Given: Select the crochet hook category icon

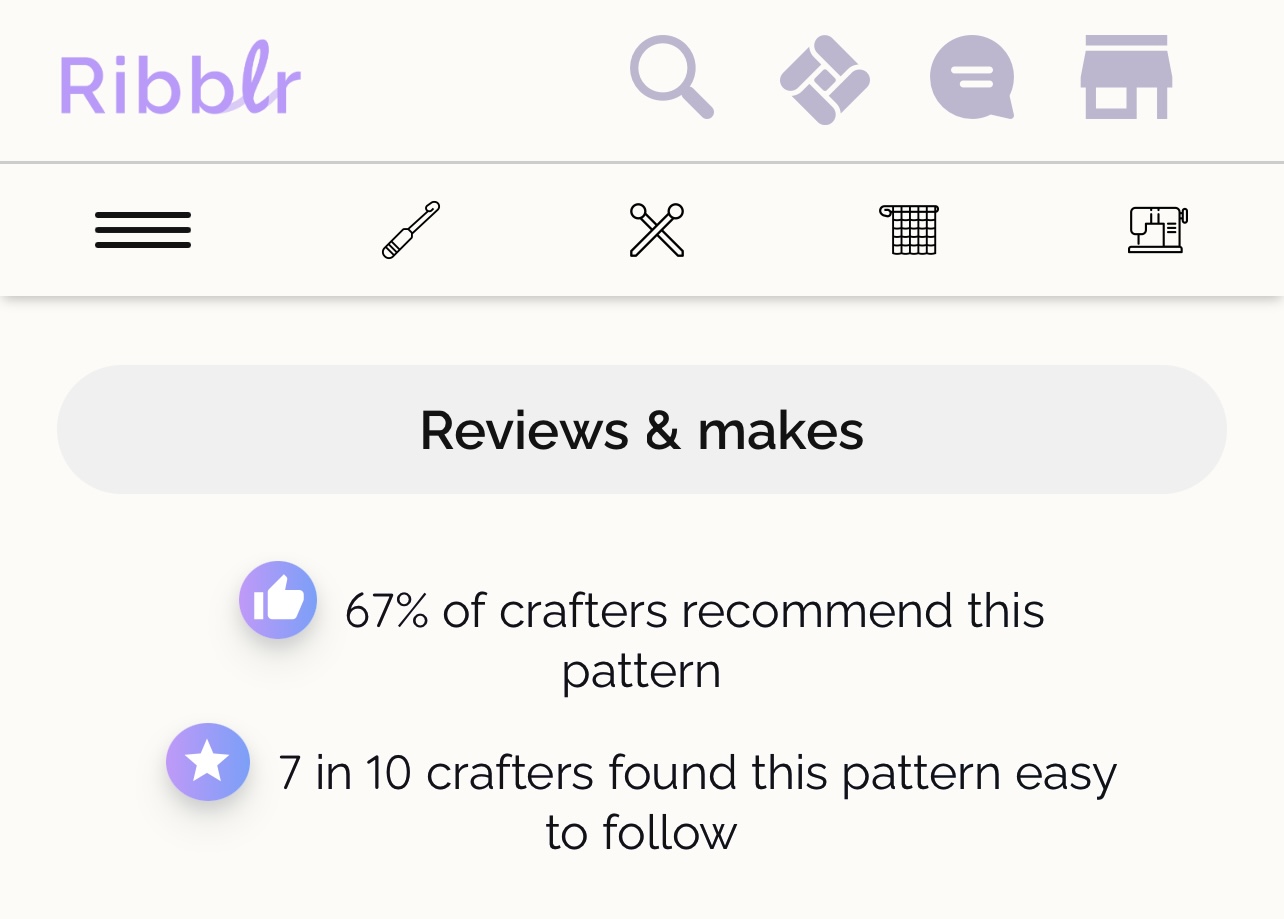Looking at the screenshot, I should click(411, 230).
